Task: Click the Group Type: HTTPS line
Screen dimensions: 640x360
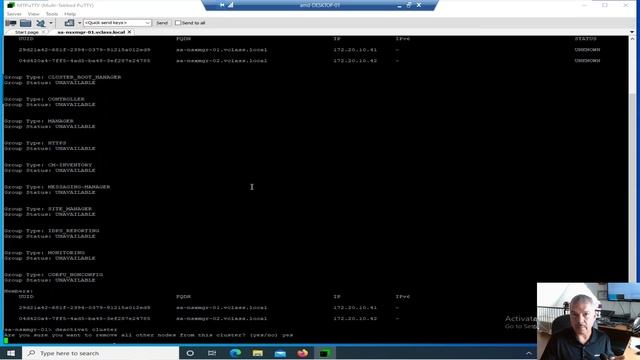Action: tap(36, 143)
